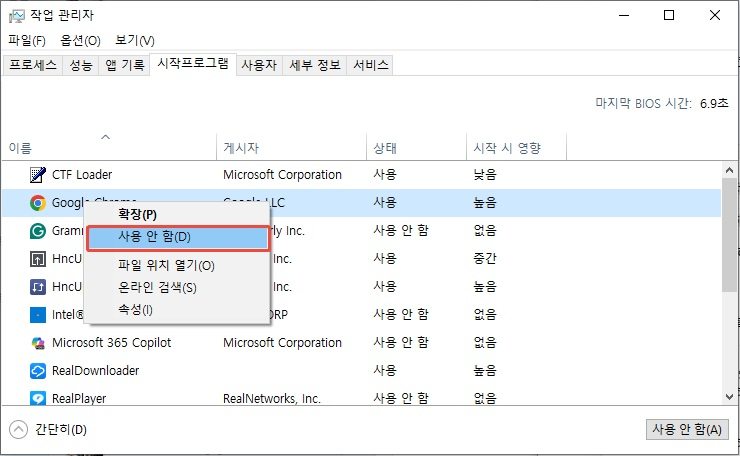The height and width of the screenshot is (456, 740).
Task: Click the 6.9초 BIOS time value
Action: coord(714,103)
